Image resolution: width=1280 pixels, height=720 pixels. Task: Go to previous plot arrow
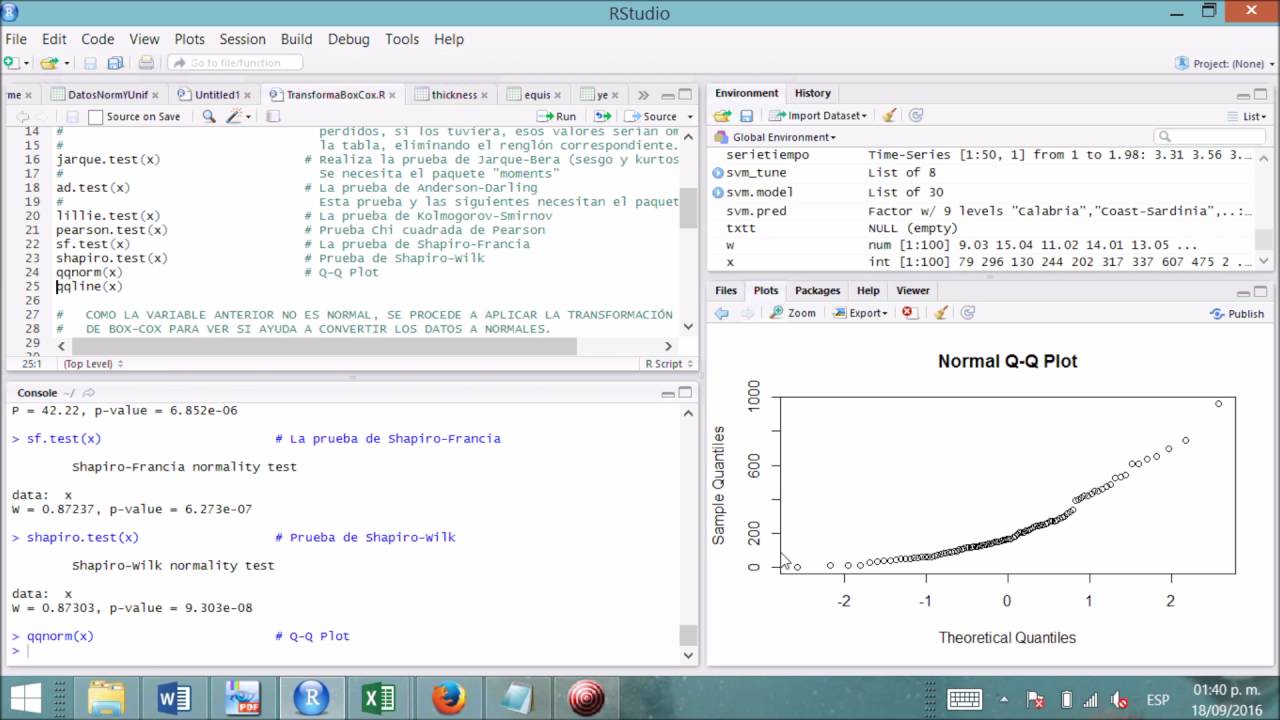tap(722, 313)
